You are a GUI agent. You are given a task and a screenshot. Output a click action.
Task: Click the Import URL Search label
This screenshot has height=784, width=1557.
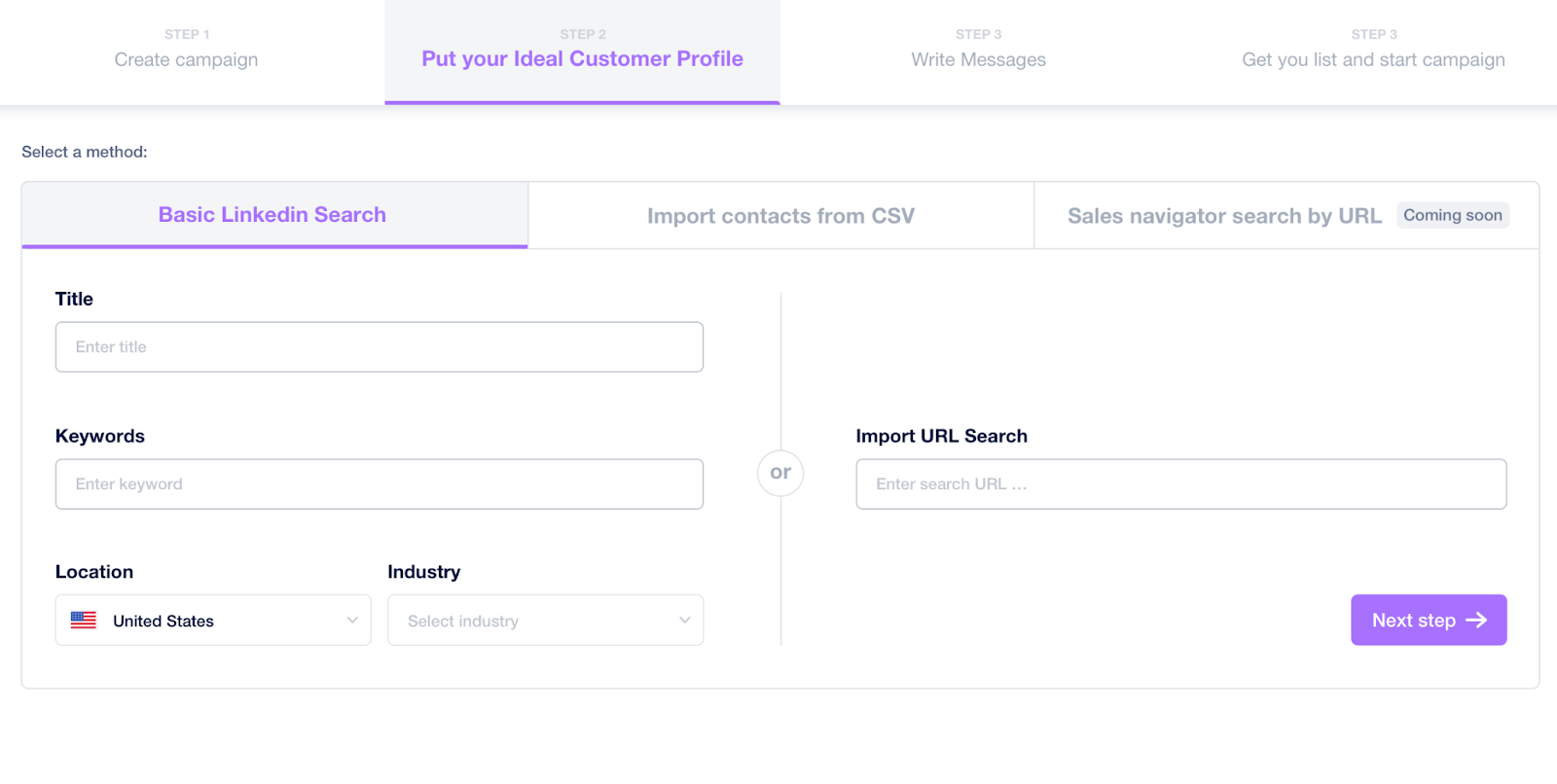coord(941,436)
